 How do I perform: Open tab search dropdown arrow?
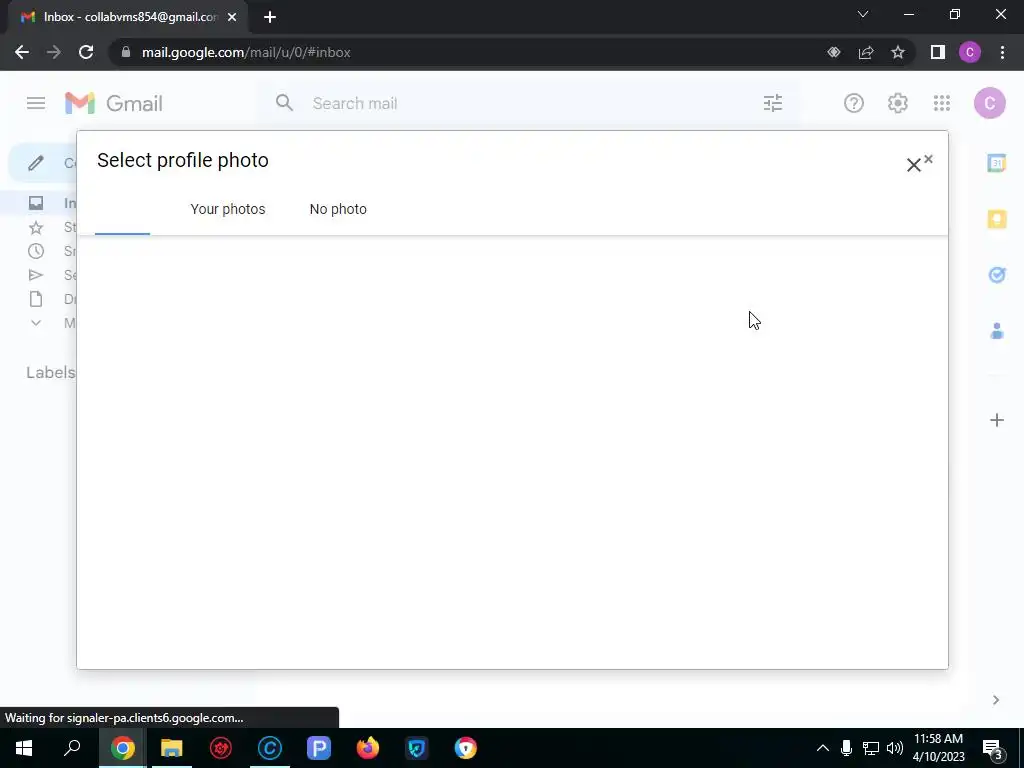click(863, 14)
